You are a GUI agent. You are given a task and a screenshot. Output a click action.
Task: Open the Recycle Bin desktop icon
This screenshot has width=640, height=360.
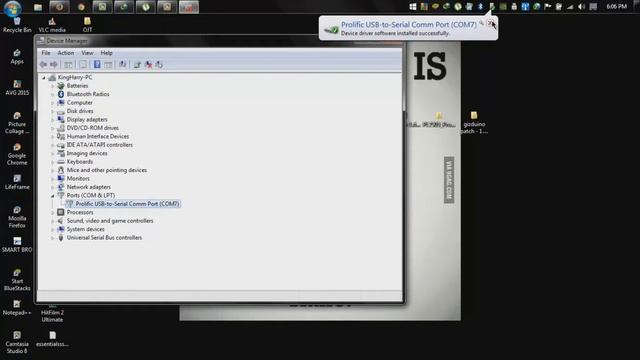tap(17, 25)
